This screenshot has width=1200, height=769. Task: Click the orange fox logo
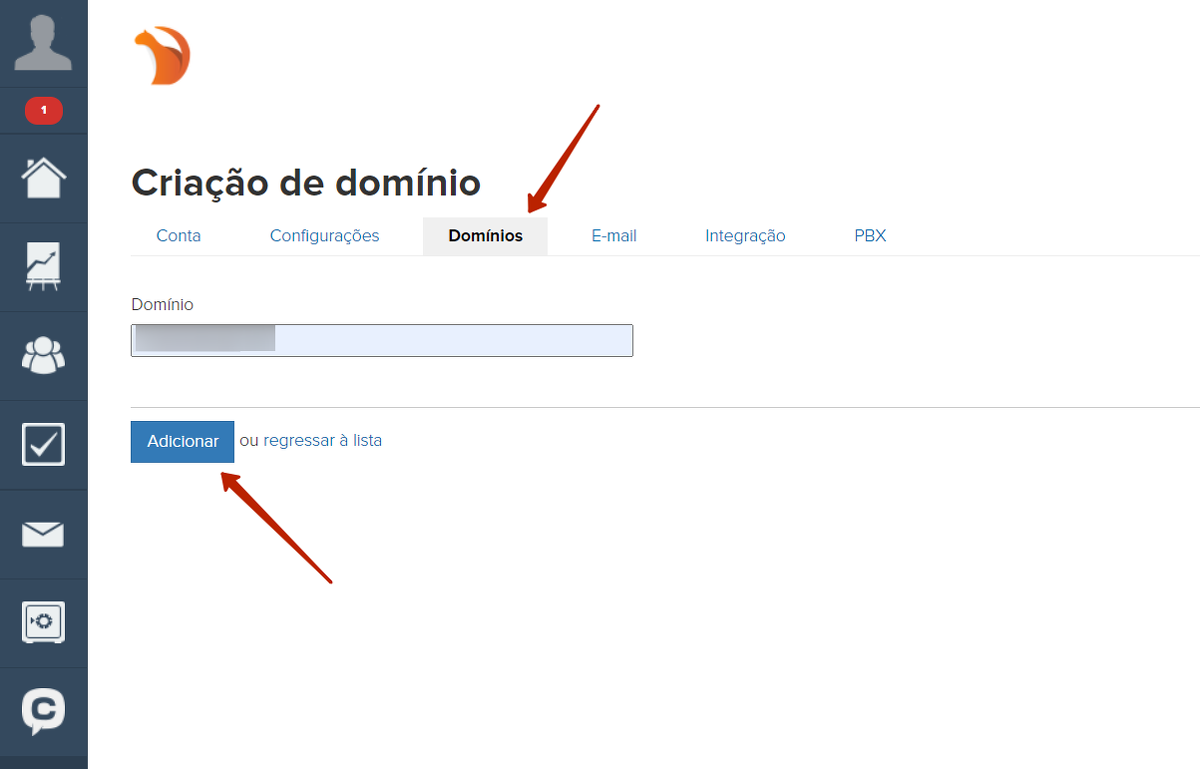[161, 56]
